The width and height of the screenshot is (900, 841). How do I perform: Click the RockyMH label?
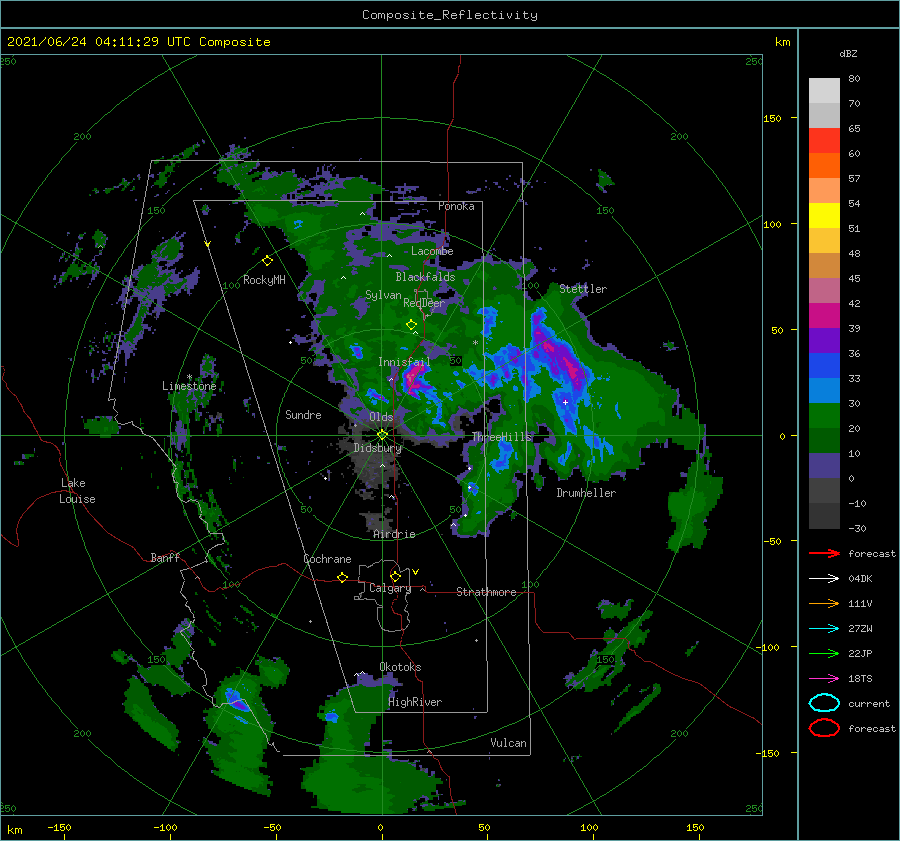click(264, 280)
